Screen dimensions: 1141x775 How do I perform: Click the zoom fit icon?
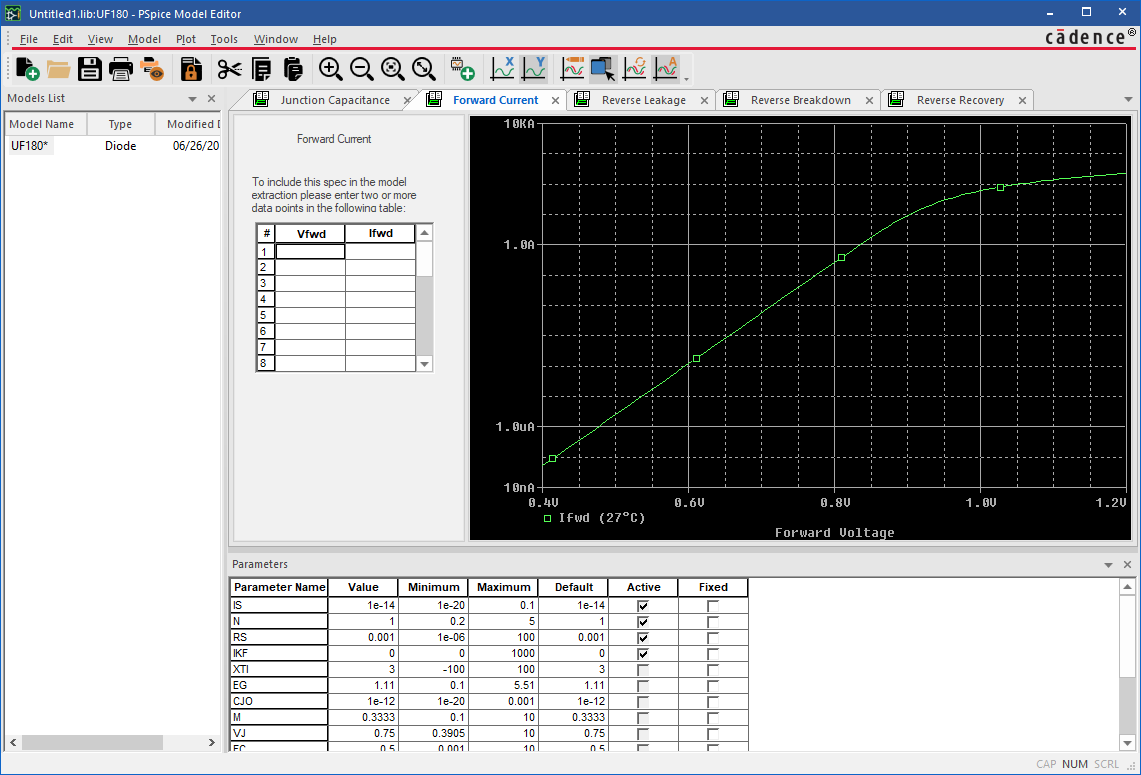424,69
